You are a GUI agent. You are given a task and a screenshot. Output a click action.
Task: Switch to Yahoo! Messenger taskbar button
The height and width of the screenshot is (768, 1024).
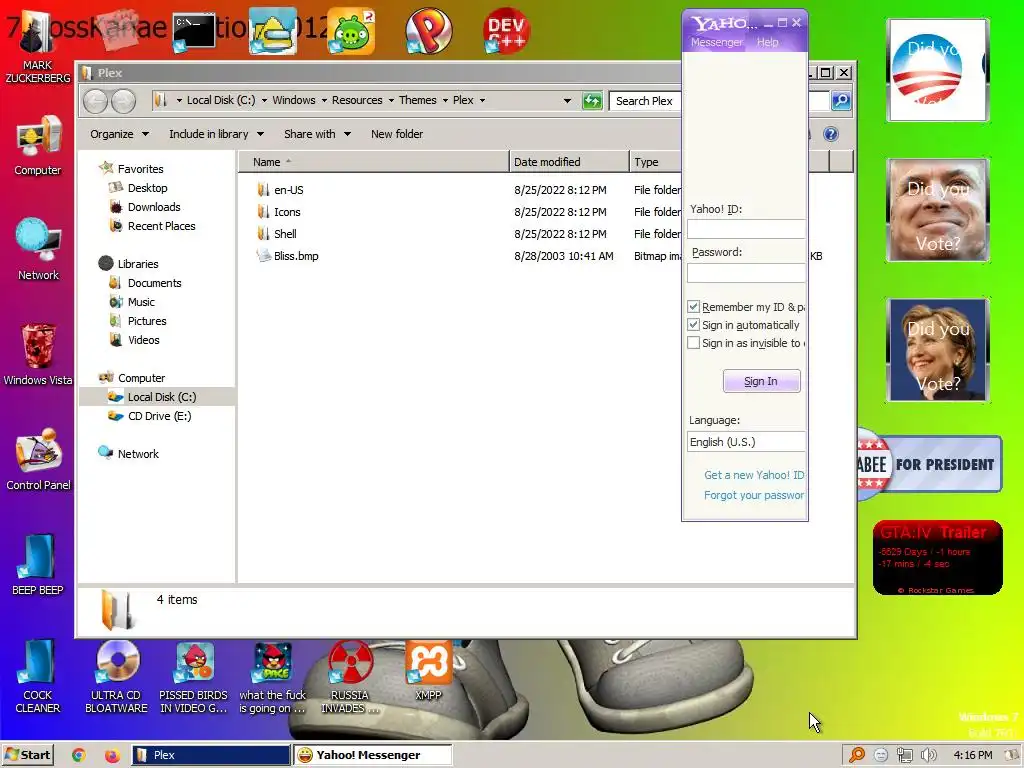click(372, 755)
